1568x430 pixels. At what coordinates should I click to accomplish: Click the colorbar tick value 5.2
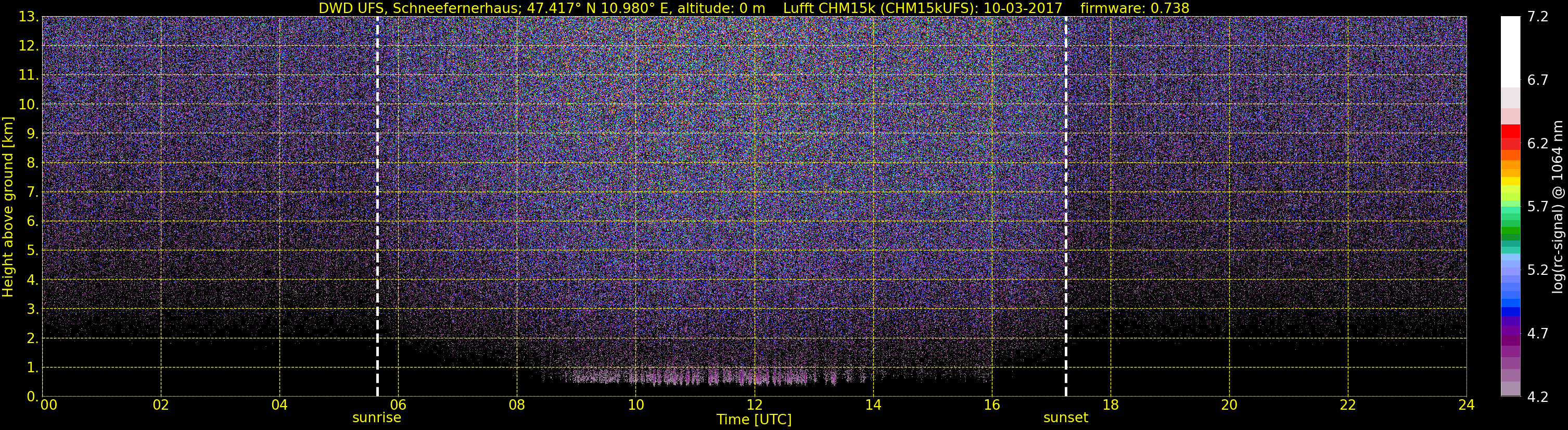(x=1538, y=270)
